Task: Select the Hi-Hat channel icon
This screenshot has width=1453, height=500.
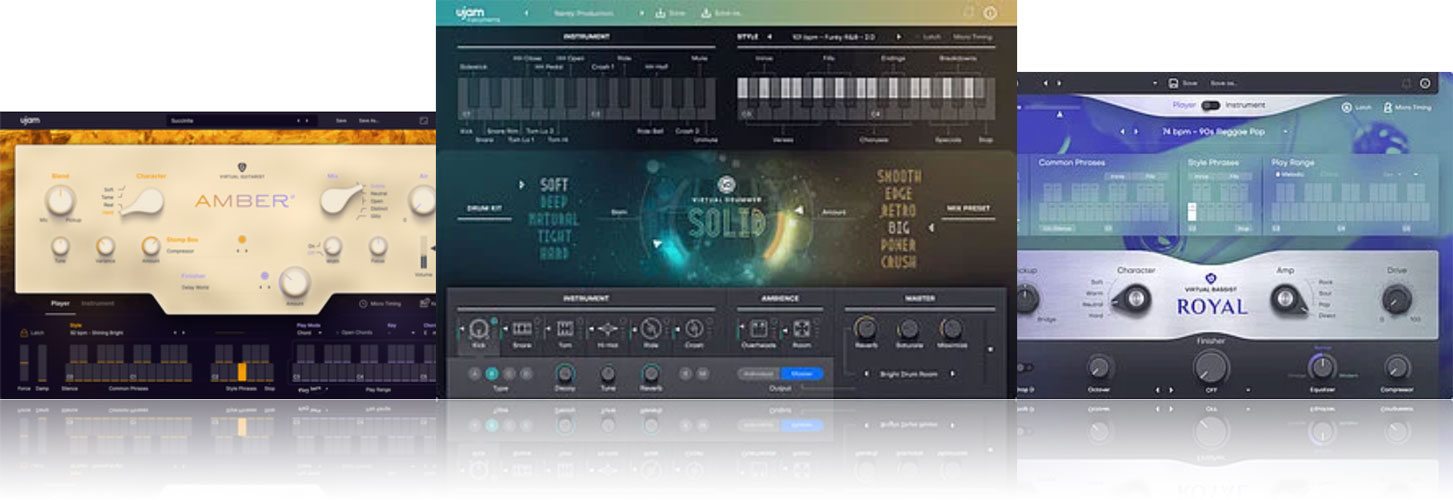Action: pos(607,328)
